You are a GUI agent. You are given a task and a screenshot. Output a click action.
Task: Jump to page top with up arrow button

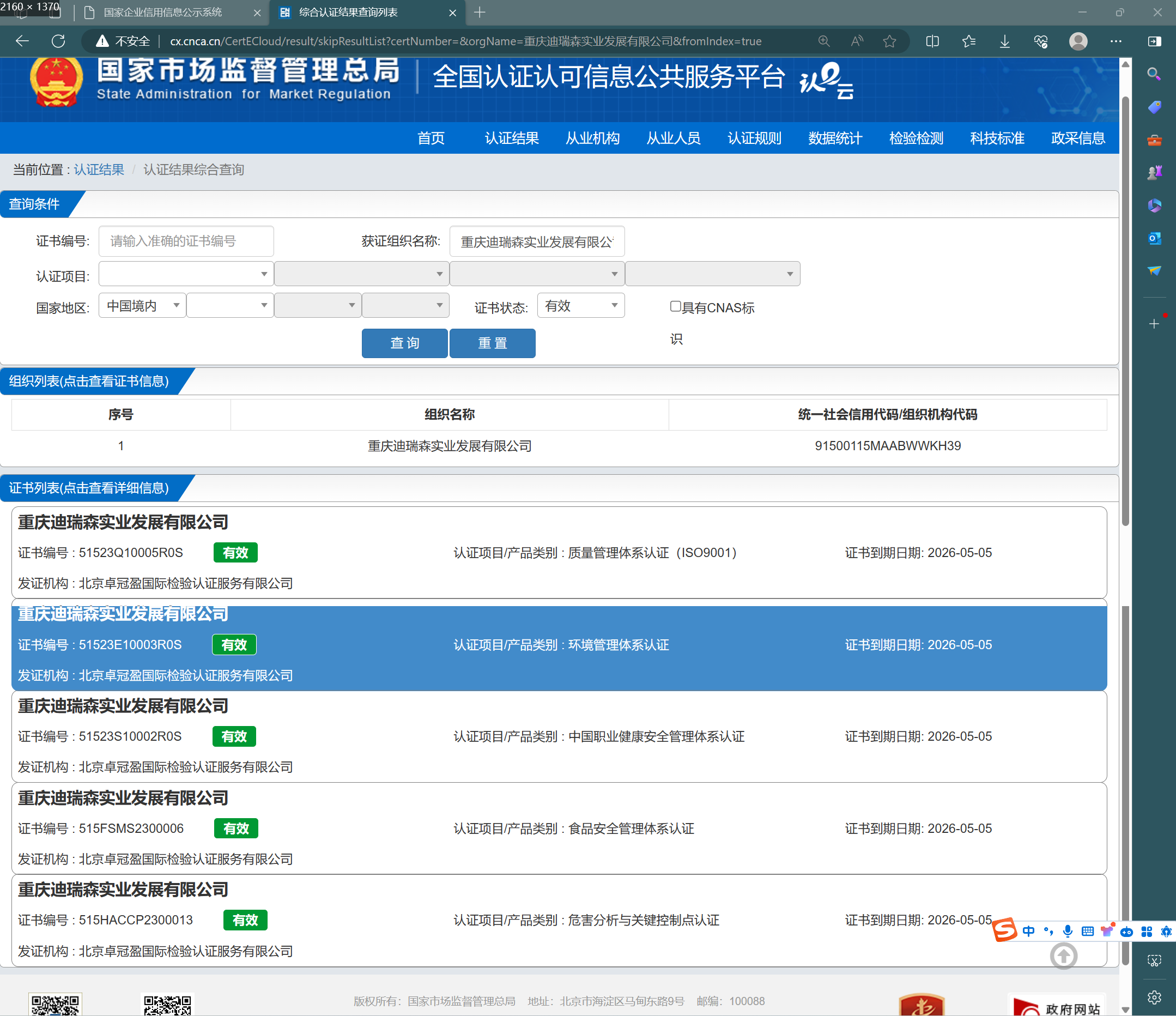pos(1063,956)
